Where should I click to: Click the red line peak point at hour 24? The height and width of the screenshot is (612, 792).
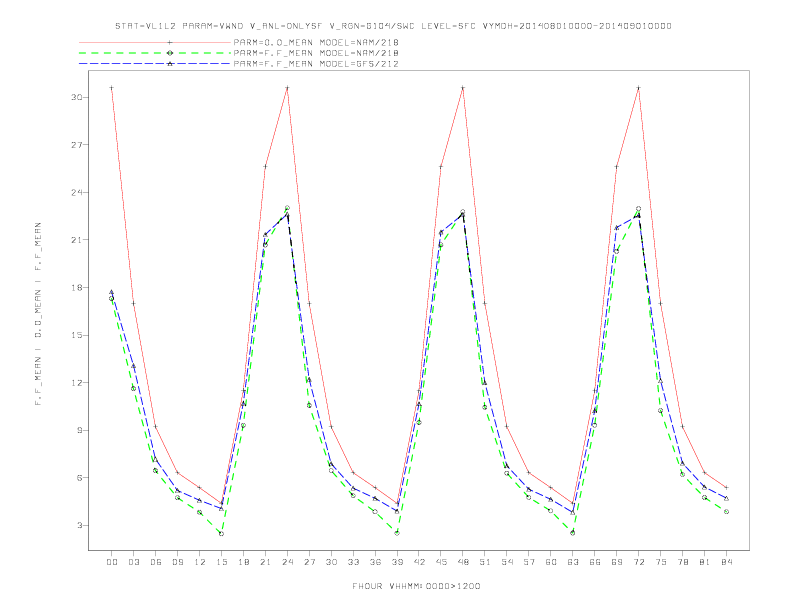point(287,88)
